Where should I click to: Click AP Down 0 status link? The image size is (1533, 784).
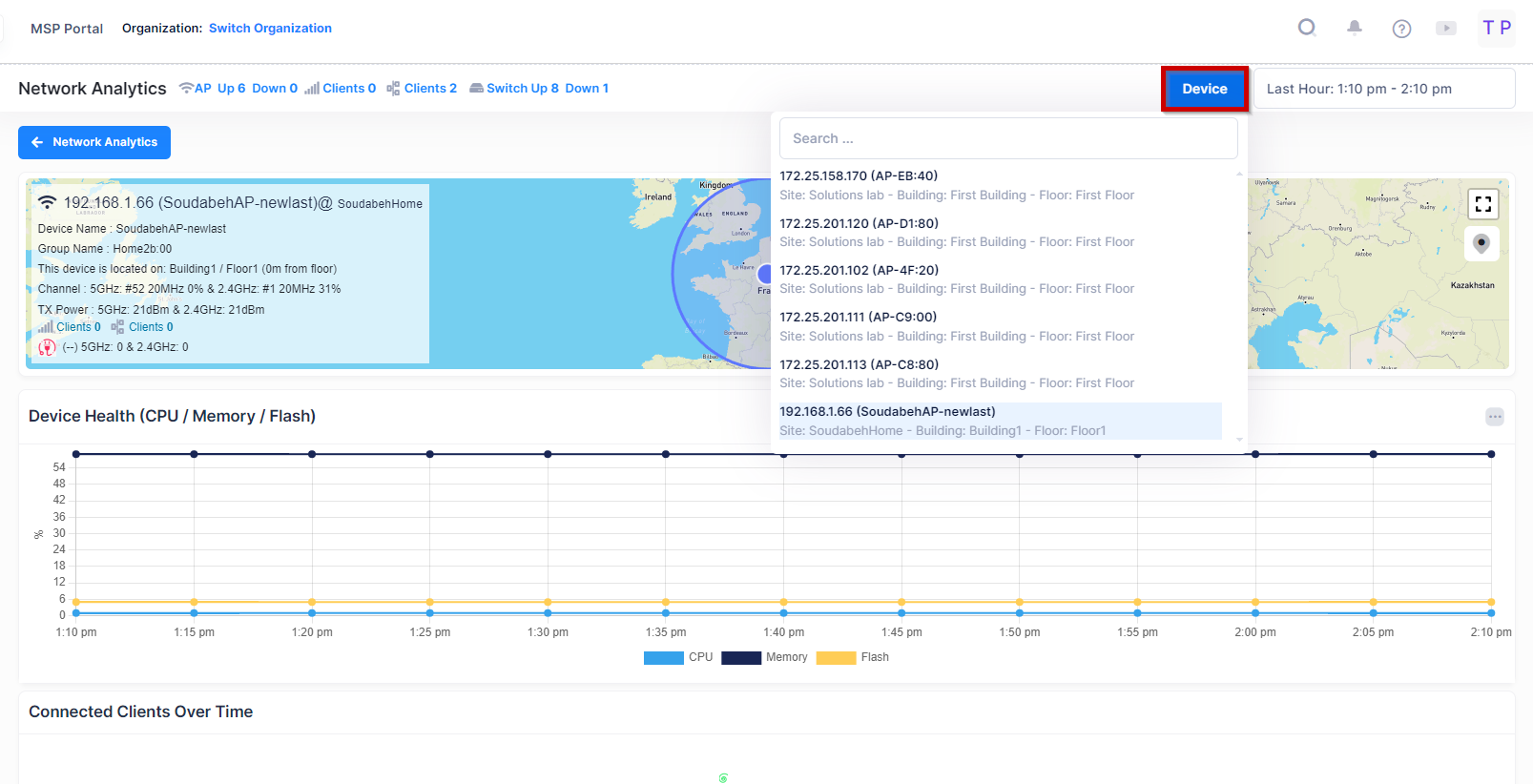pyautogui.click(x=275, y=89)
